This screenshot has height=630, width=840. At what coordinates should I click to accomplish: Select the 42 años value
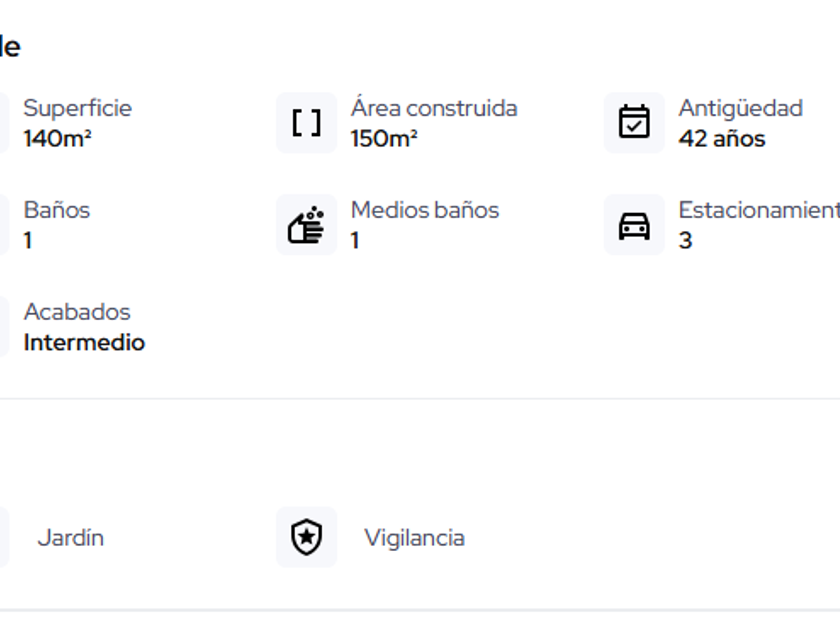(721, 139)
